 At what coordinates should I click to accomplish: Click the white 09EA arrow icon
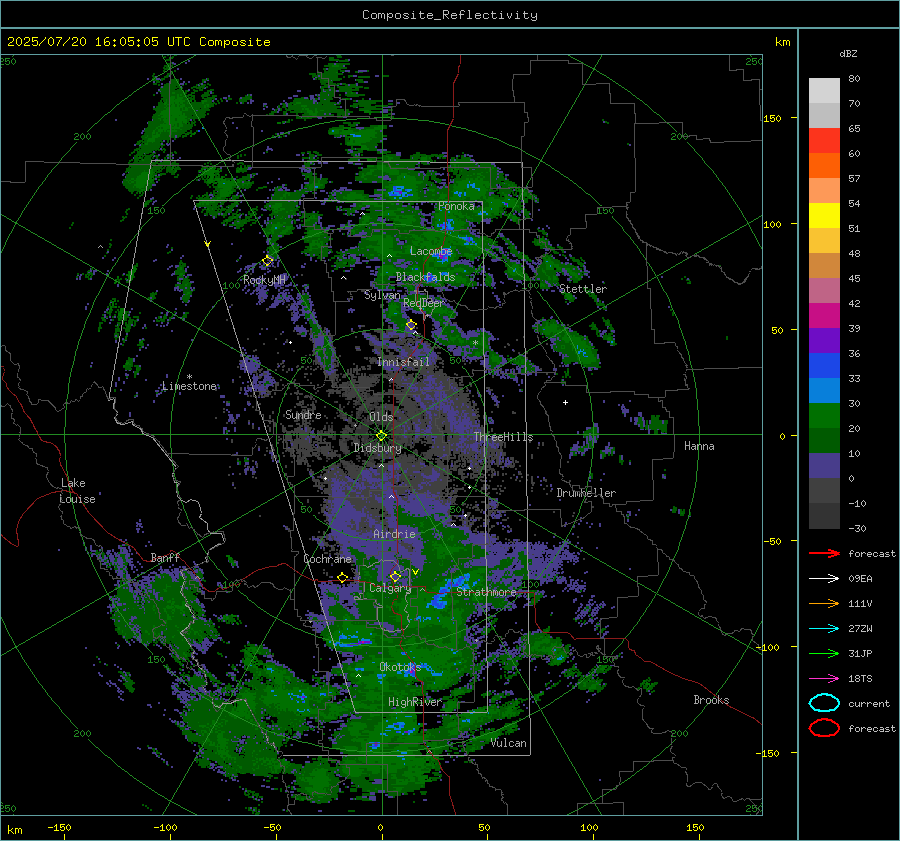(824, 579)
